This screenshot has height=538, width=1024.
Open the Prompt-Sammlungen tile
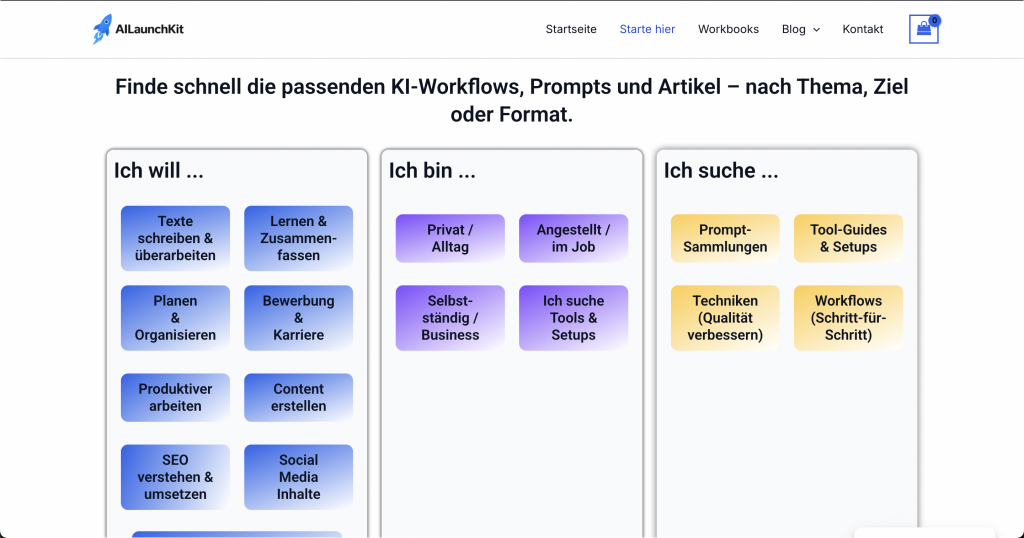725,238
